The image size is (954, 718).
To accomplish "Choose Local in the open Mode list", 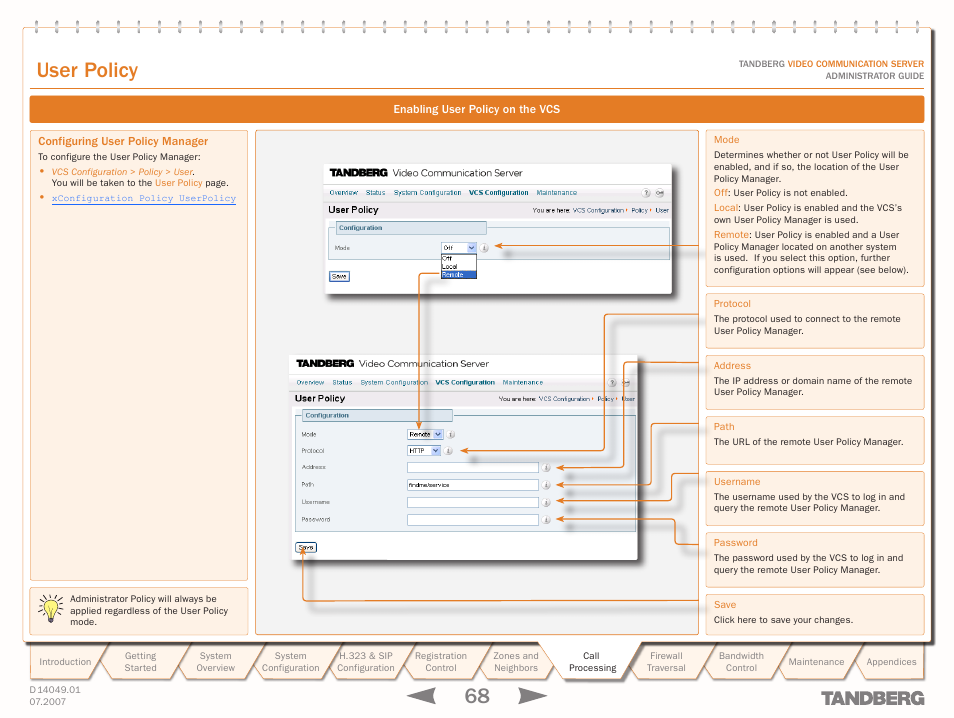I will tap(459, 267).
